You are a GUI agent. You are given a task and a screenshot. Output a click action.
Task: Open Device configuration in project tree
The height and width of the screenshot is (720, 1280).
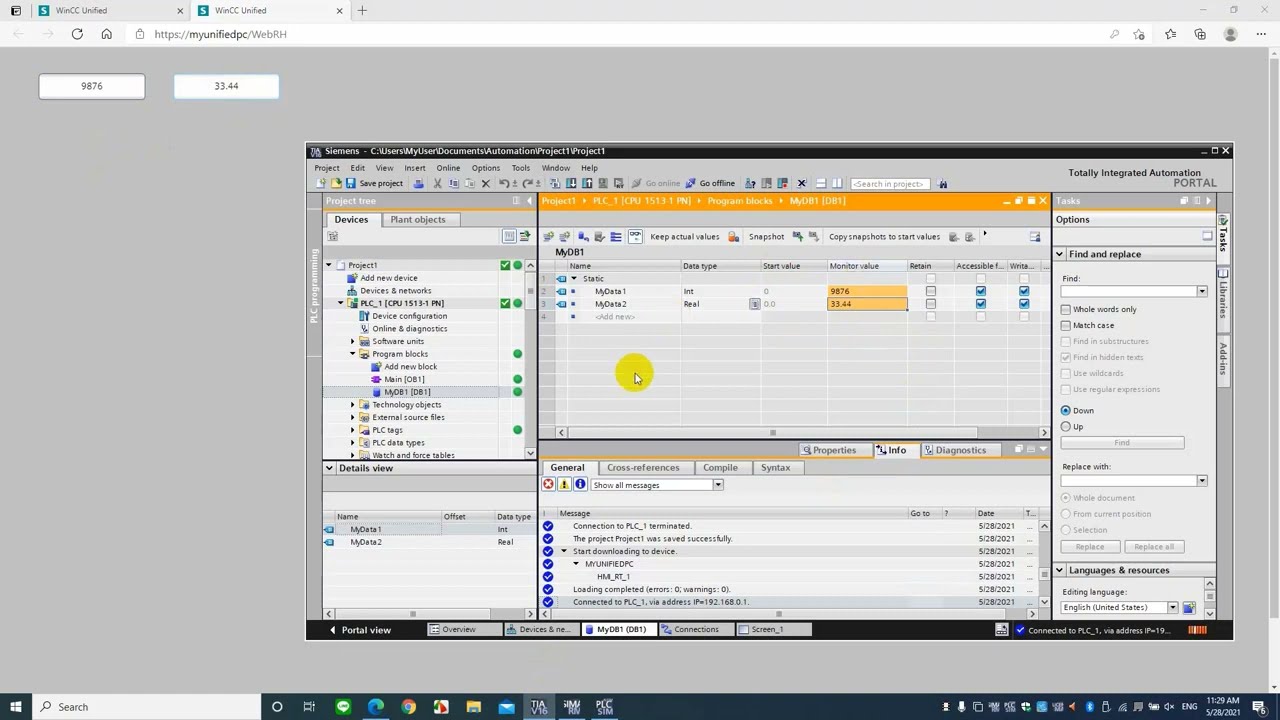(x=409, y=316)
